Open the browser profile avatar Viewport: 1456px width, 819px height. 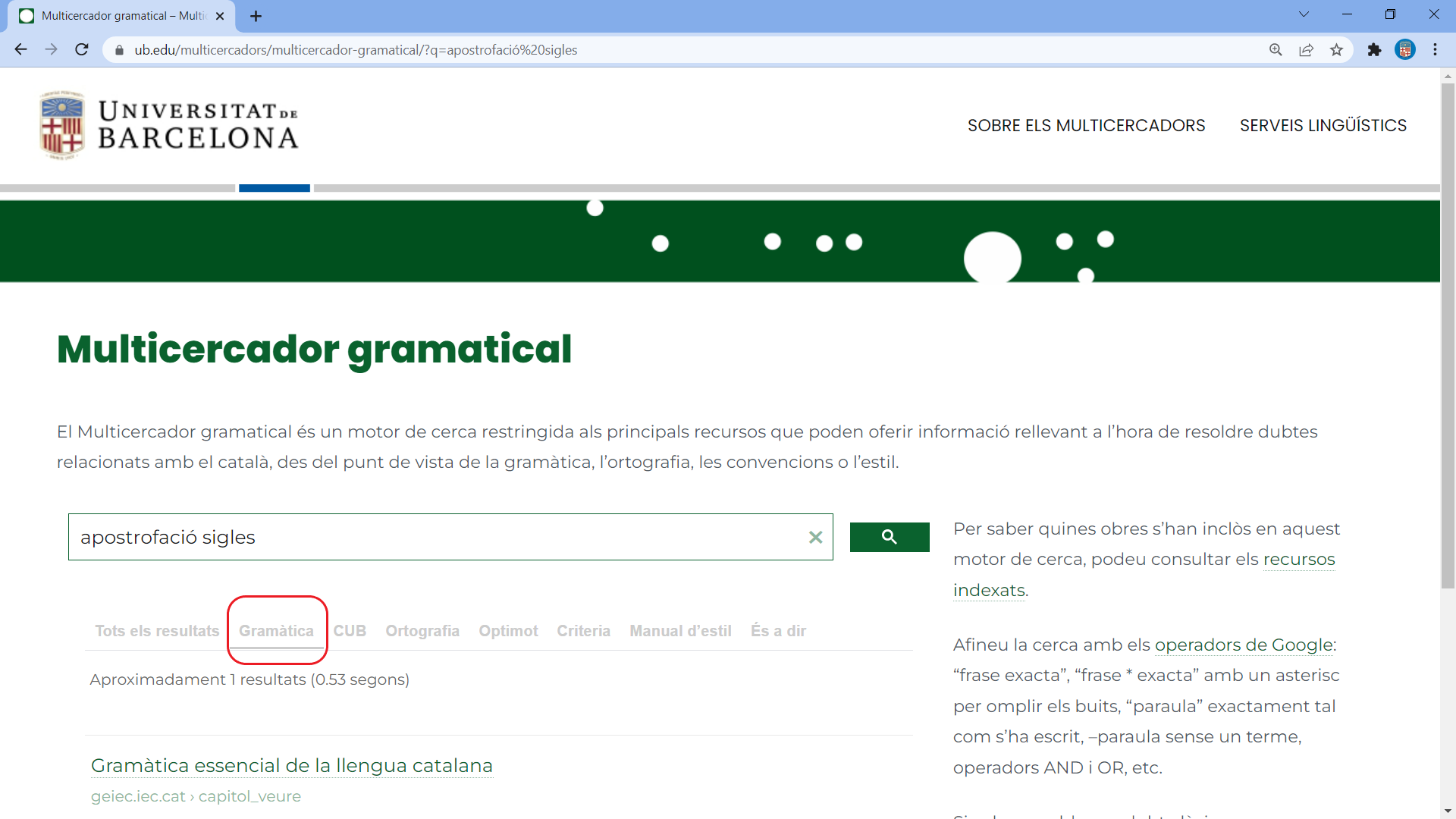(x=1404, y=50)
